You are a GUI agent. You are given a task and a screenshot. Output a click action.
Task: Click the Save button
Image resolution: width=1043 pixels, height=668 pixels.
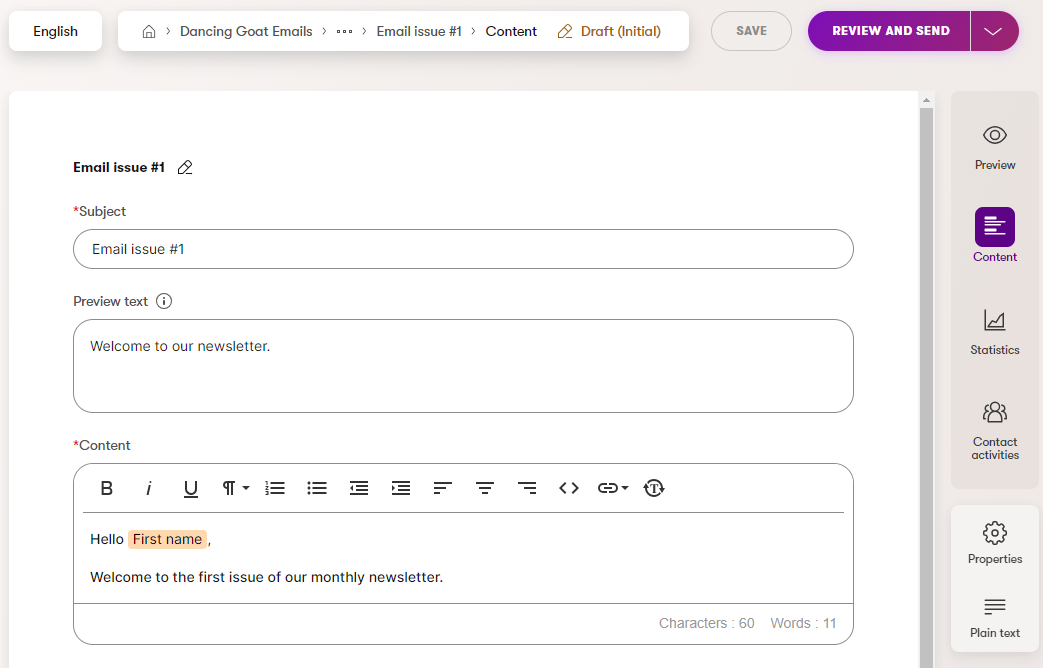point(752,31)
